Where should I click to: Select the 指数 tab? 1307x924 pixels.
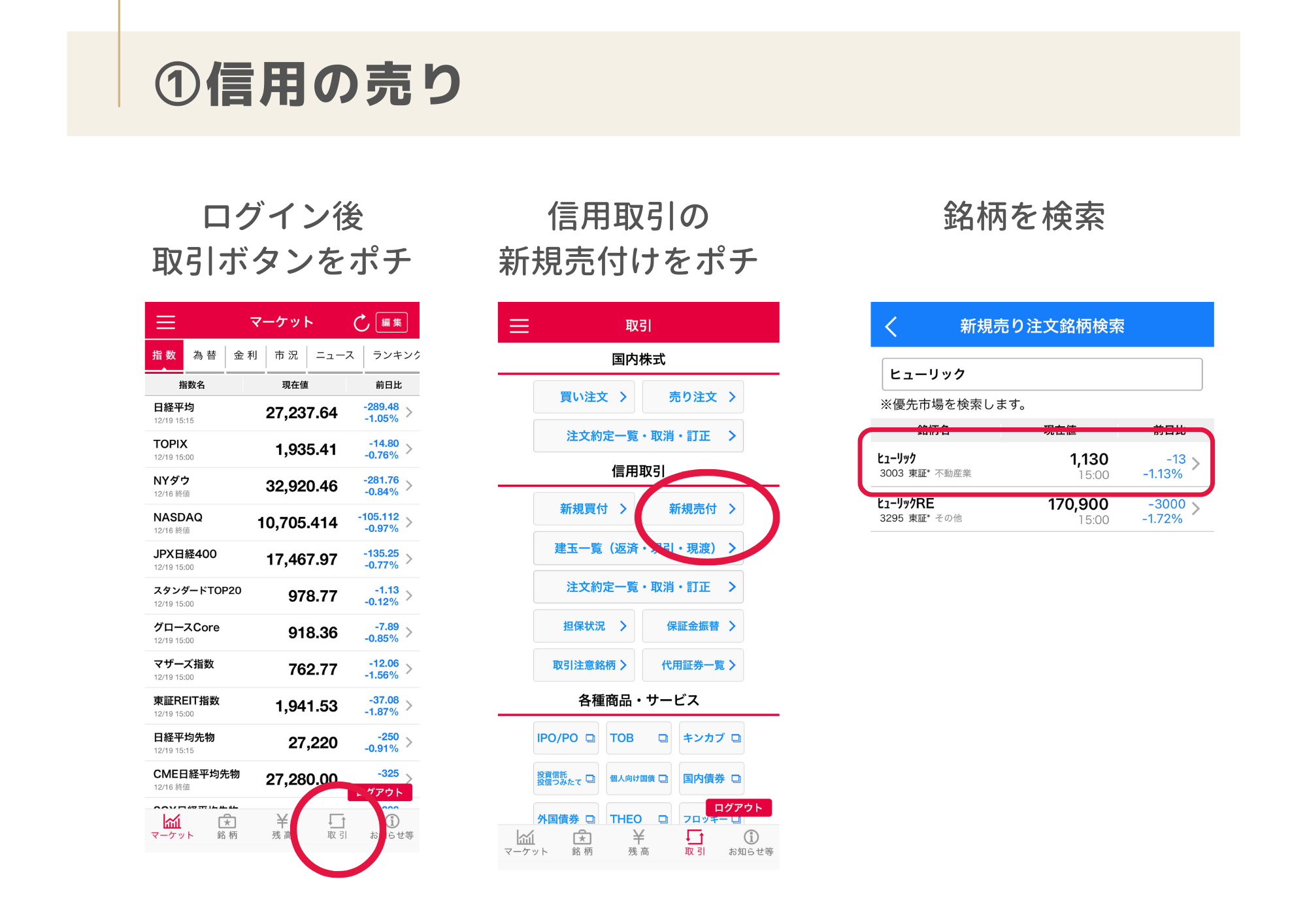point(164,355)
